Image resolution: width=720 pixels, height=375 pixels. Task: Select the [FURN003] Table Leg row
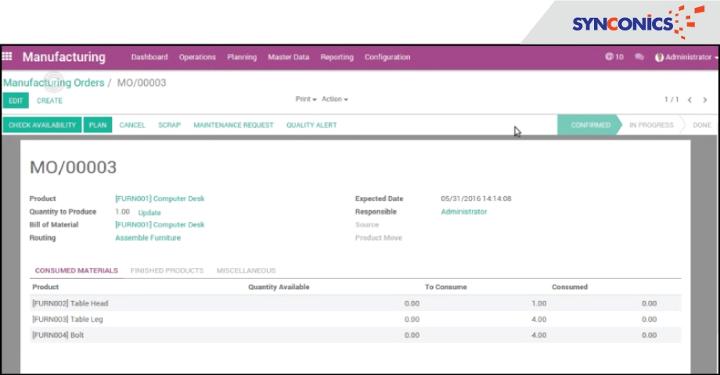point(355,319)
